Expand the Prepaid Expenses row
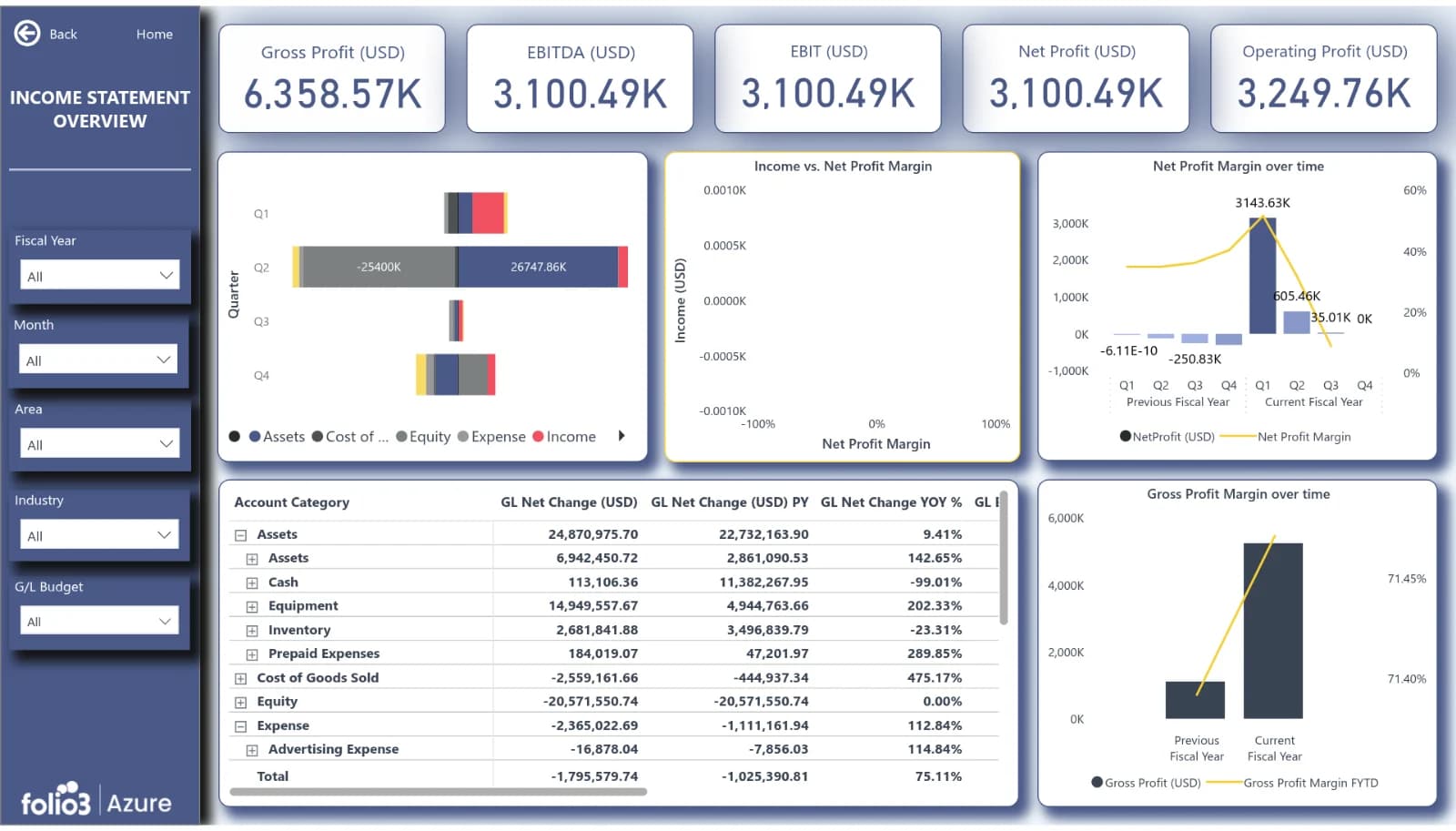The image size is (1456, 831). pos(252,654)
